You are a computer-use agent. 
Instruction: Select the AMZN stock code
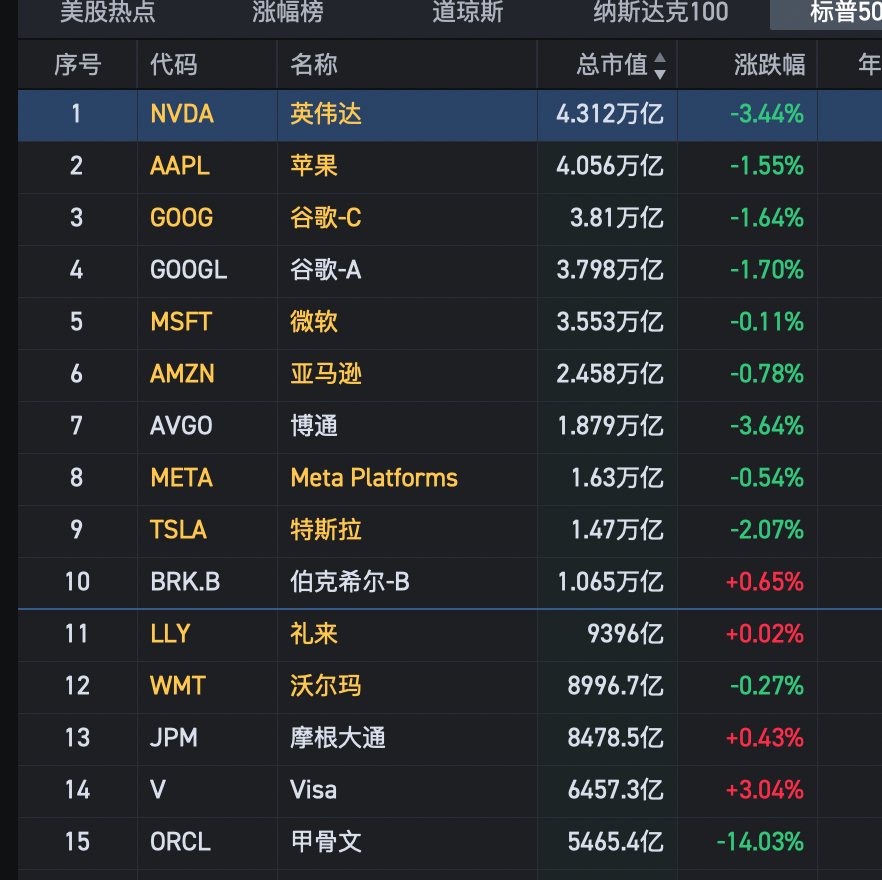182,374
